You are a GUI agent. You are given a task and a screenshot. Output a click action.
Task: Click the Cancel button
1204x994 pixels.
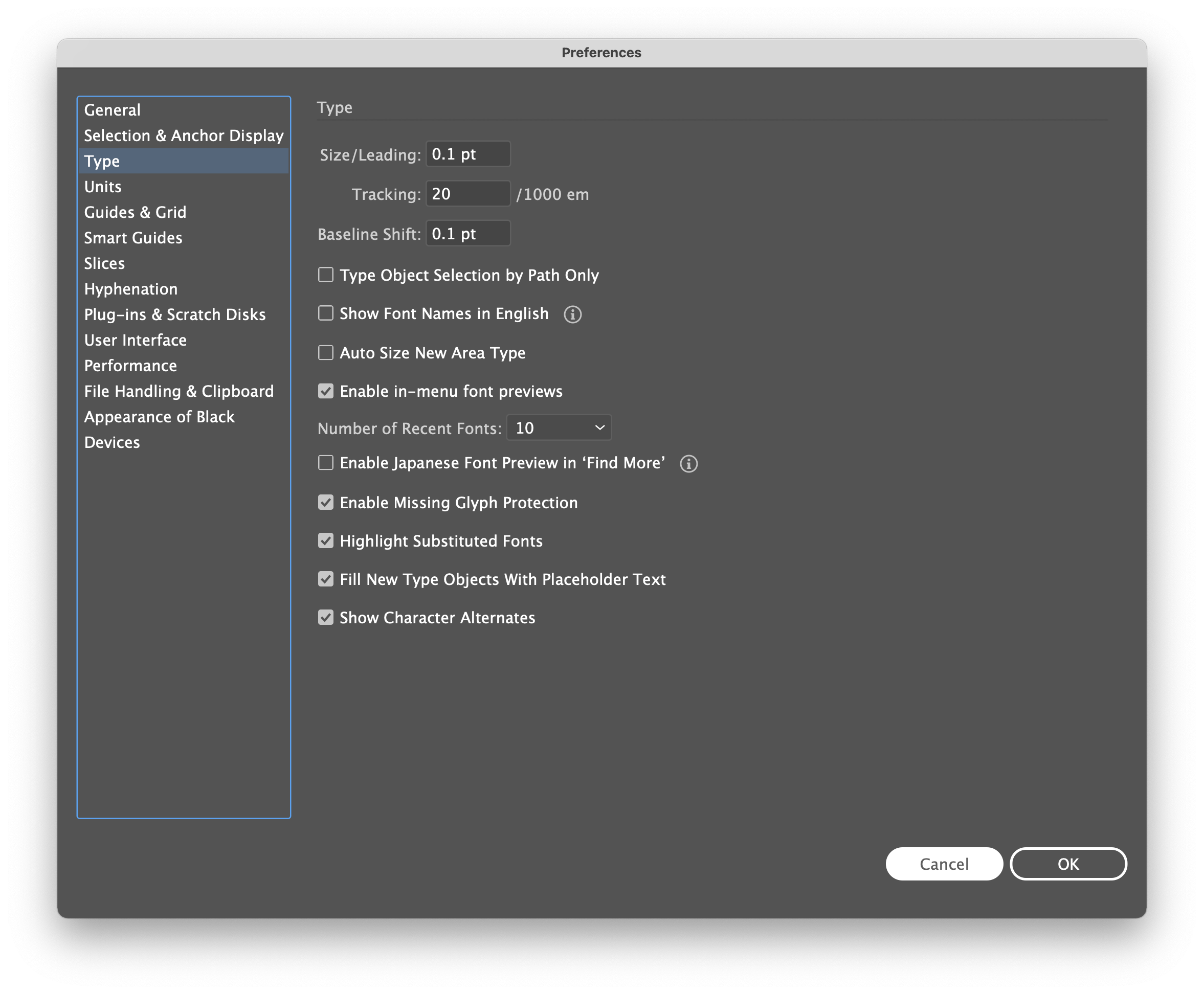pyautogui.click(x=943, y=864)
